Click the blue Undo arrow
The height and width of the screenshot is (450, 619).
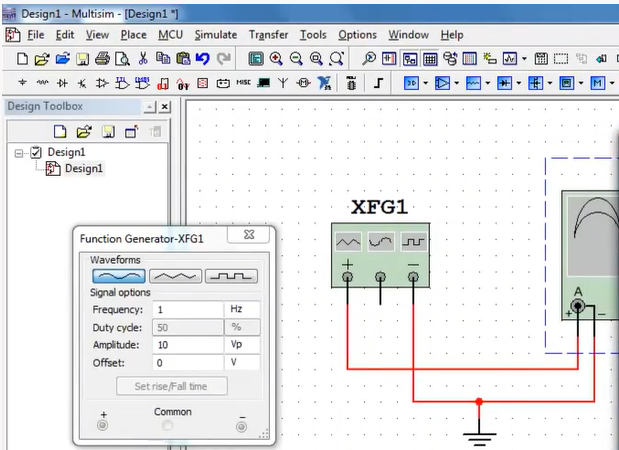203,59
